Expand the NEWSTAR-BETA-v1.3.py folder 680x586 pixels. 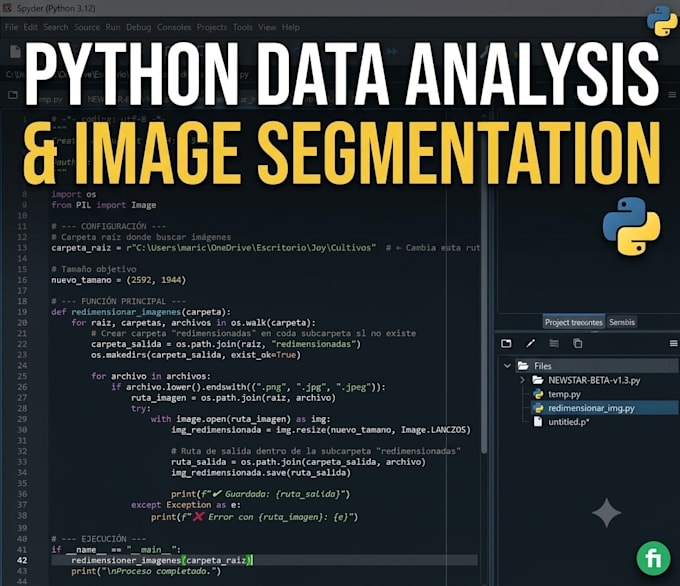pyautogui.click(x=523, y=380)
